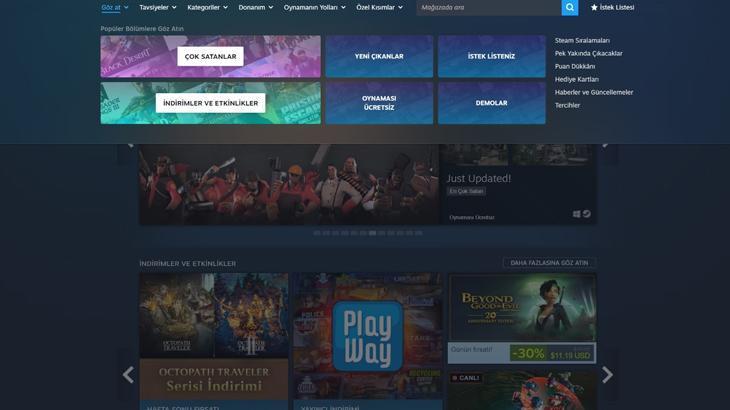This screenshot has width=730, height=410.
Task: Expand the Göz at dropdown menu
Action: (114, 7)
